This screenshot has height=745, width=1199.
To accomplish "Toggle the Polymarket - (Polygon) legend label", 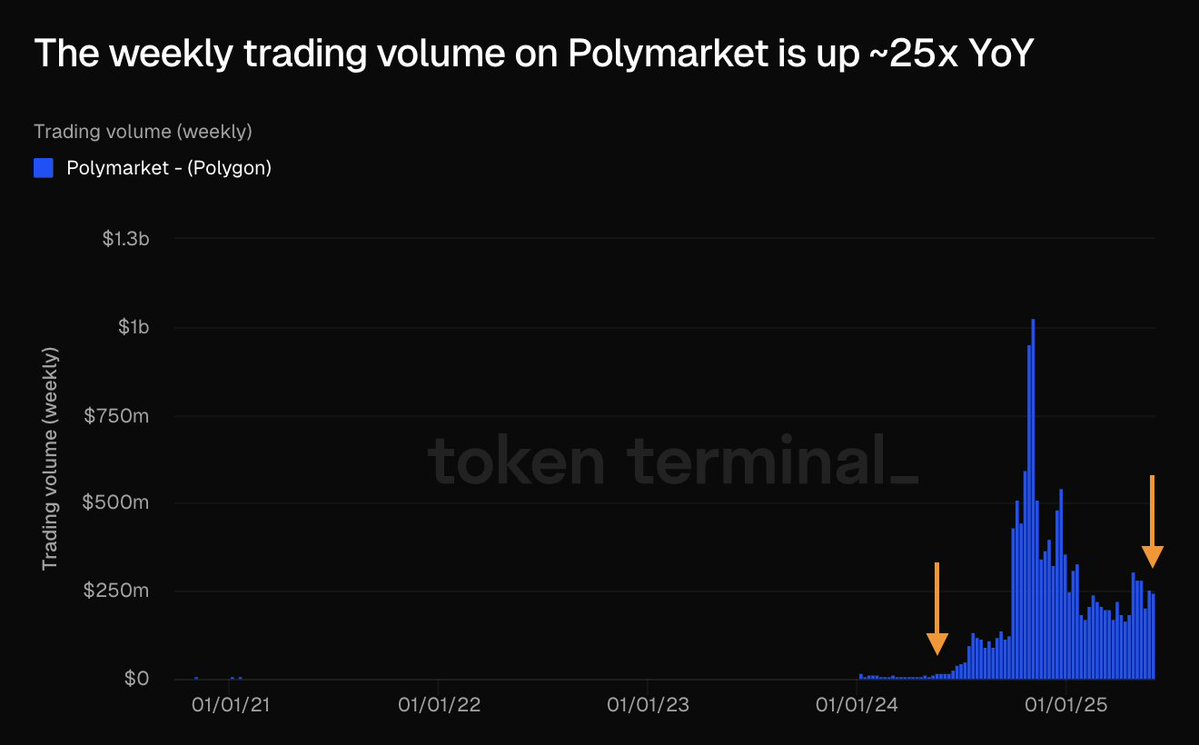I will tap(168, 168).
